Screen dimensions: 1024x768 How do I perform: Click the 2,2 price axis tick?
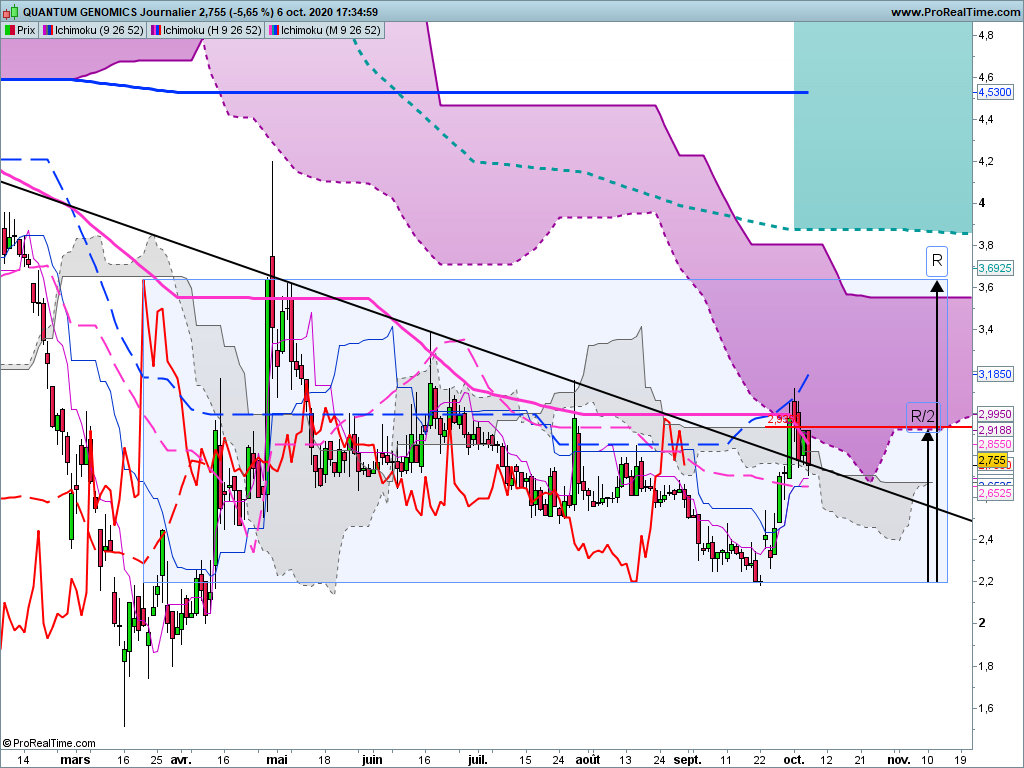pos(986,581)
